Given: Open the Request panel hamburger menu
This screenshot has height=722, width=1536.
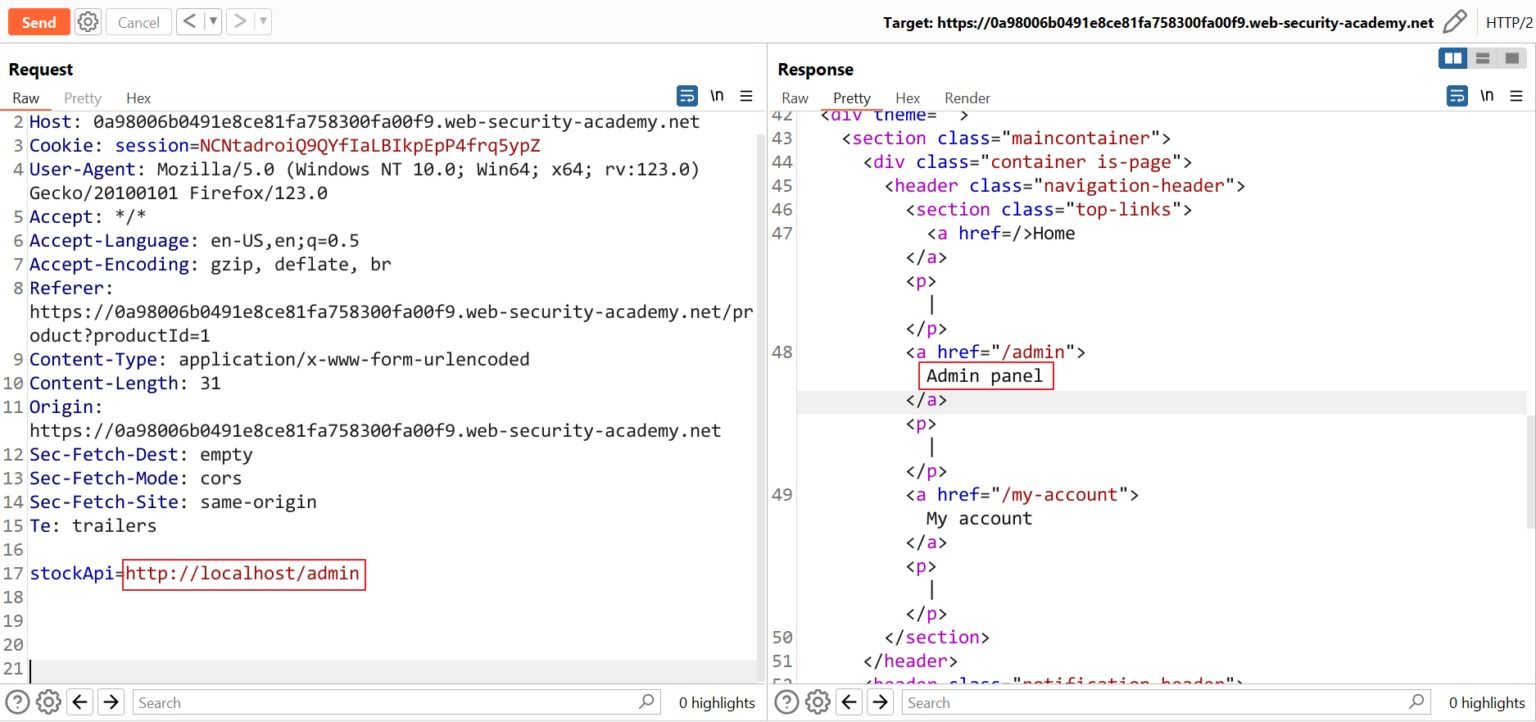Looking at the screenshot, I should 746,96.
